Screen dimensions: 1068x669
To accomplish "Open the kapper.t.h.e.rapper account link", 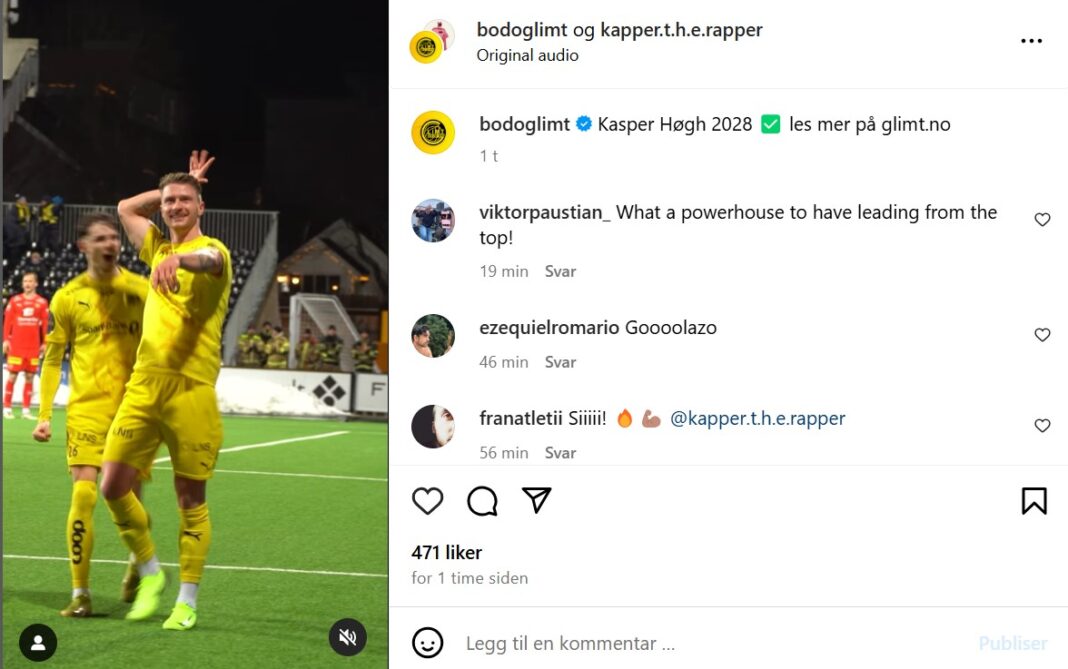I will click(681, 29).
